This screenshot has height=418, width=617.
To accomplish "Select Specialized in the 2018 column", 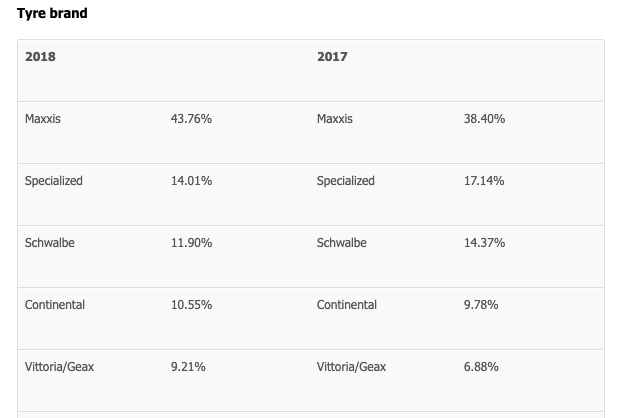I will pos(54,181).
